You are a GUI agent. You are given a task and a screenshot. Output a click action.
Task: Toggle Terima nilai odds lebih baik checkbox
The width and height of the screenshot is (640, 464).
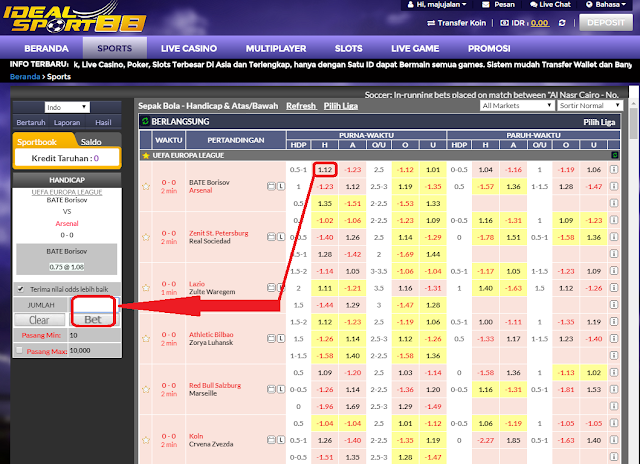click(20, 289)
